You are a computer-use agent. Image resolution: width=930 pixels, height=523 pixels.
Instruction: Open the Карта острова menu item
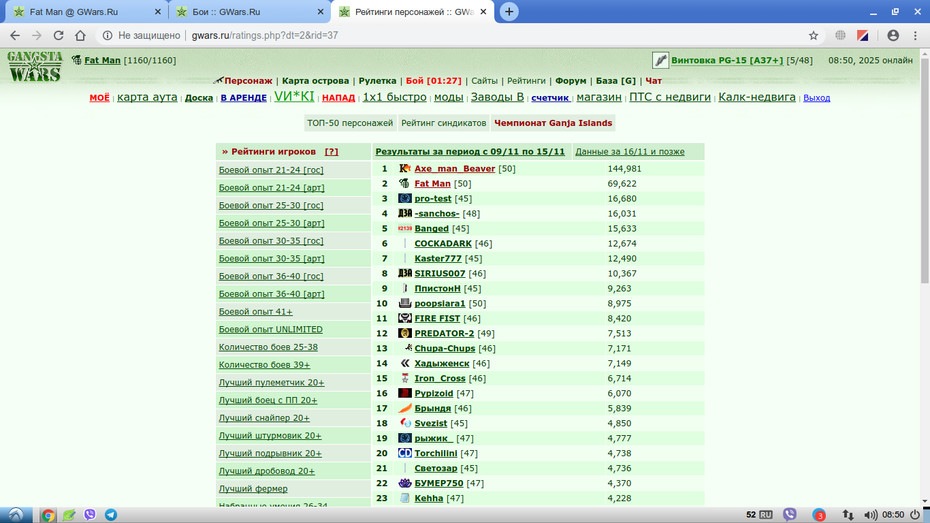pos(316,81)
